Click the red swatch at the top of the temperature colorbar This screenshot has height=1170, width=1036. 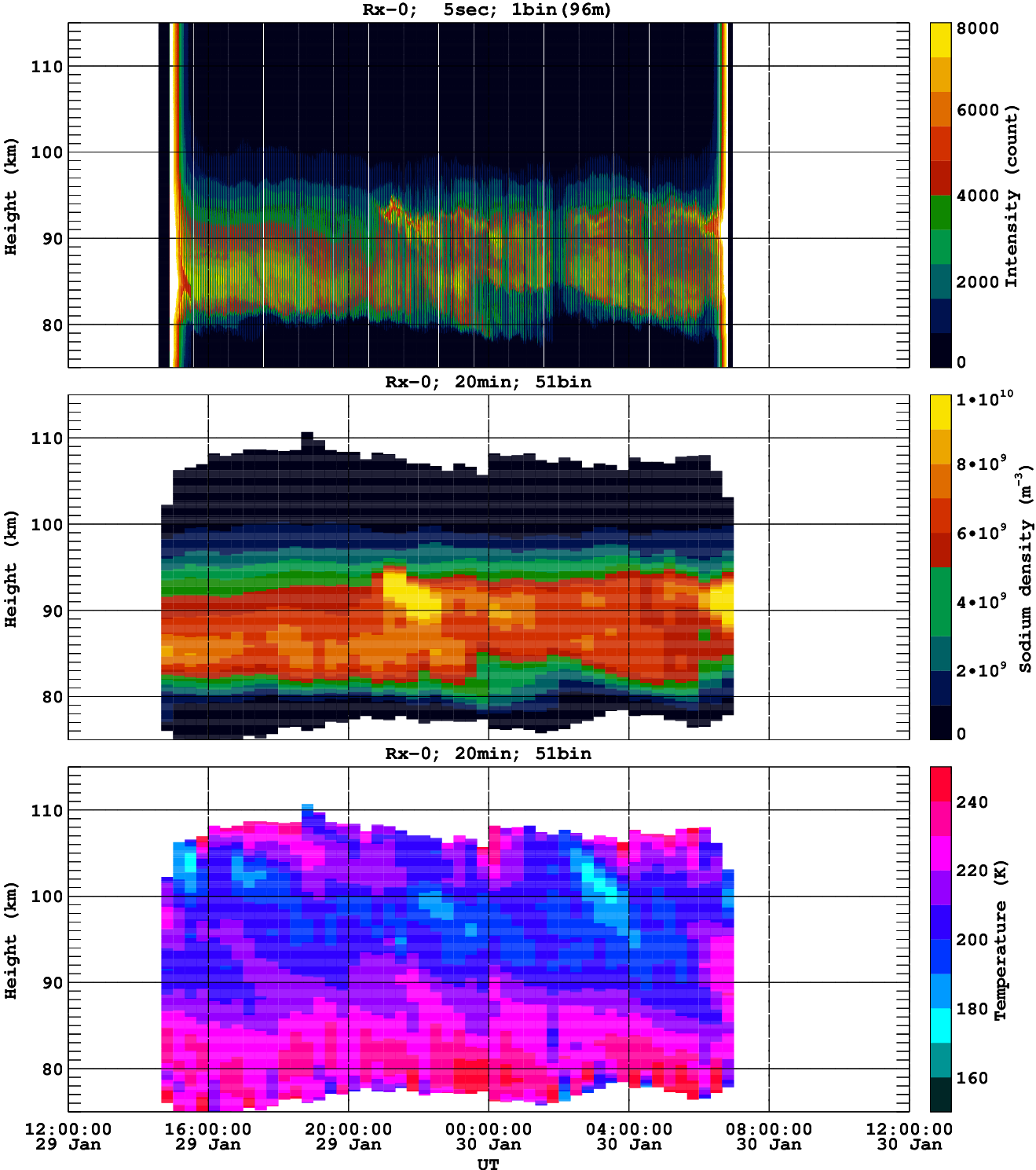click(x=940, y=784)
